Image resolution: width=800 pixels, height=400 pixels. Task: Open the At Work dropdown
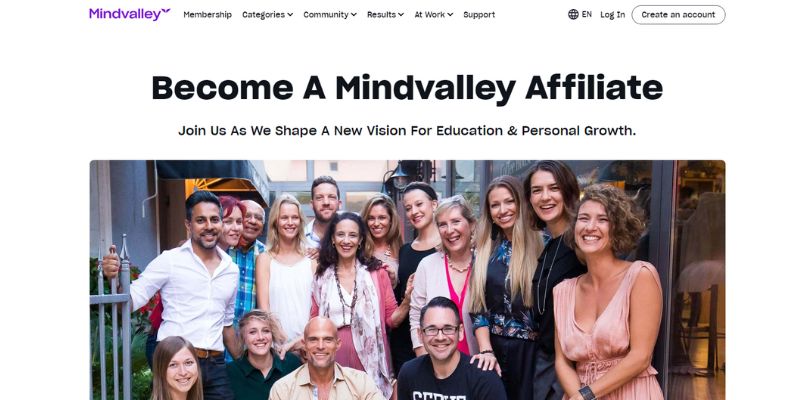point(434,15)
